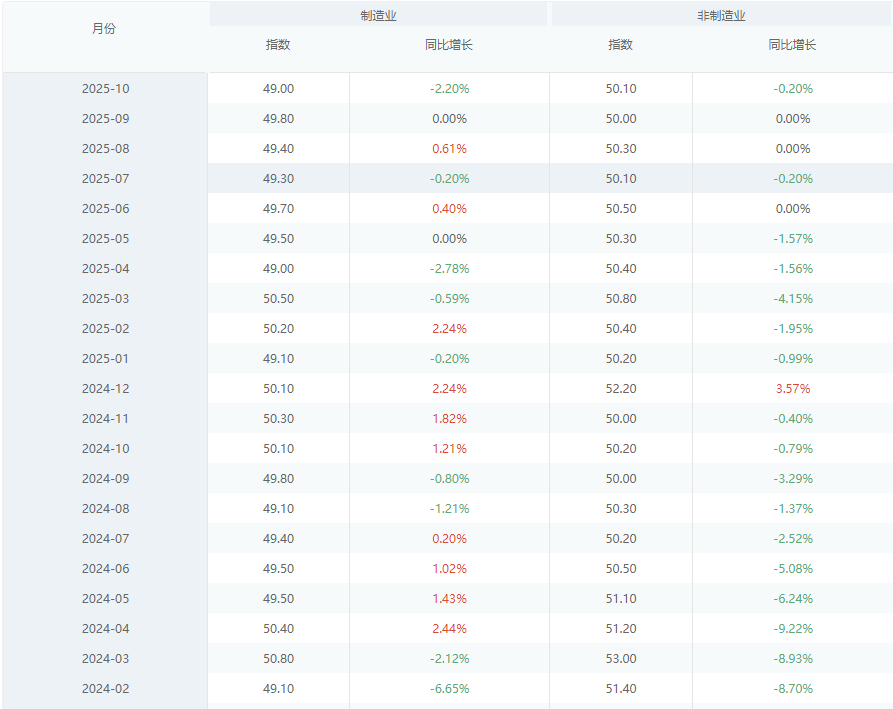Select the 2025-10 month row cell
The image size is (893, 709).
(x=105, y=89)
